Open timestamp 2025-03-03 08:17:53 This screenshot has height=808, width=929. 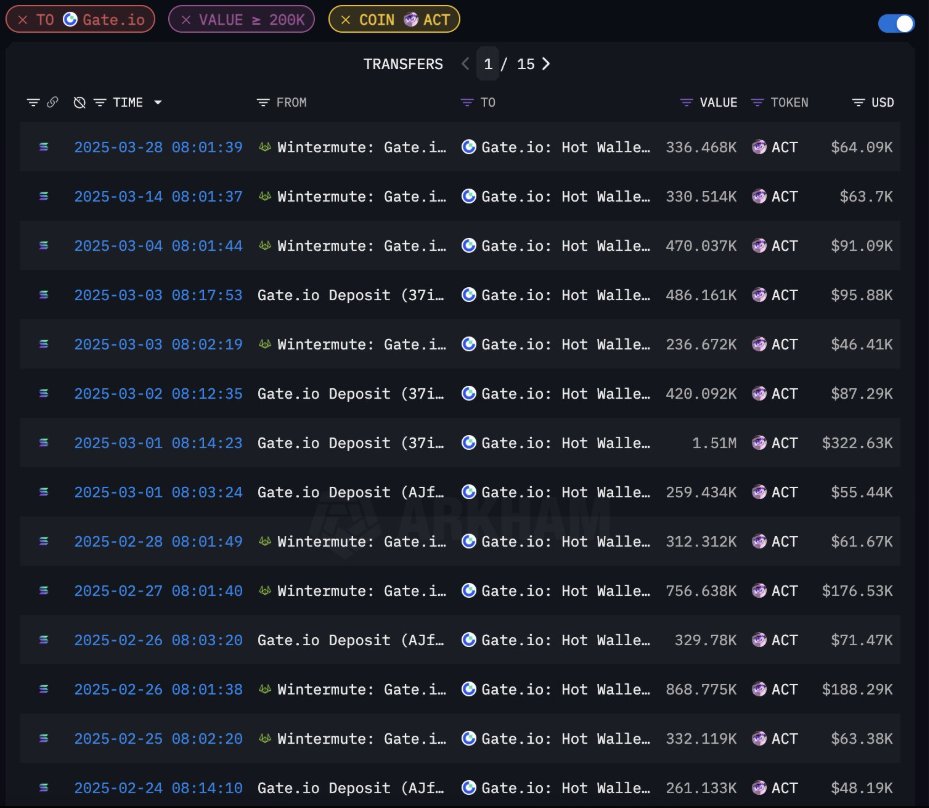pos(158,295)
